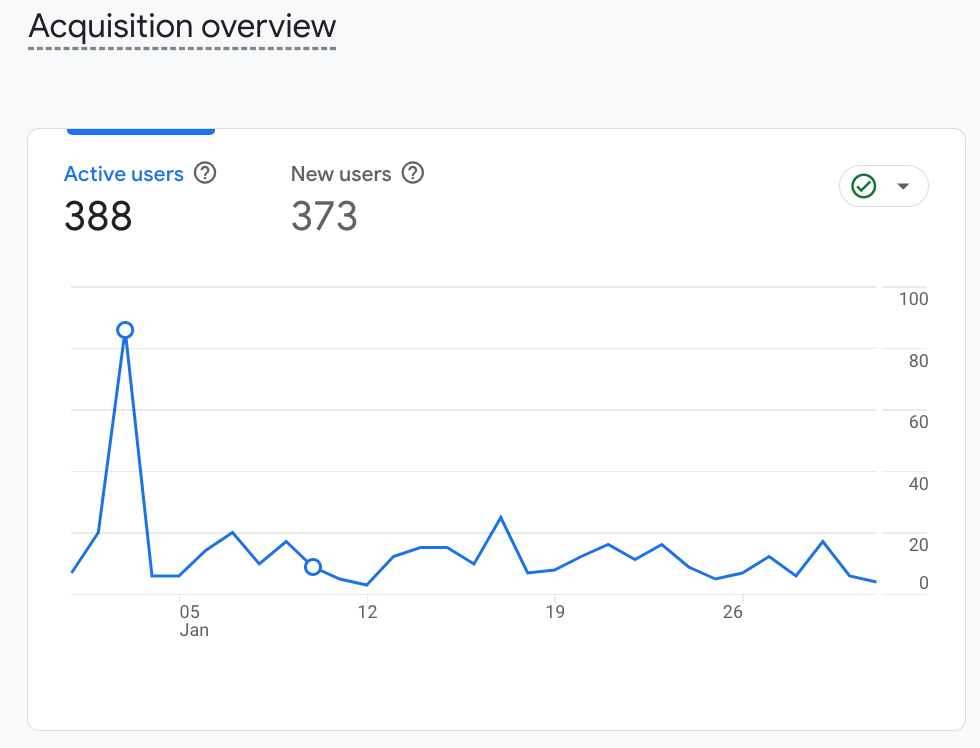980x748 pixels.
Task: Select the highest peak marker on the chart
Action: pos(125,330)
